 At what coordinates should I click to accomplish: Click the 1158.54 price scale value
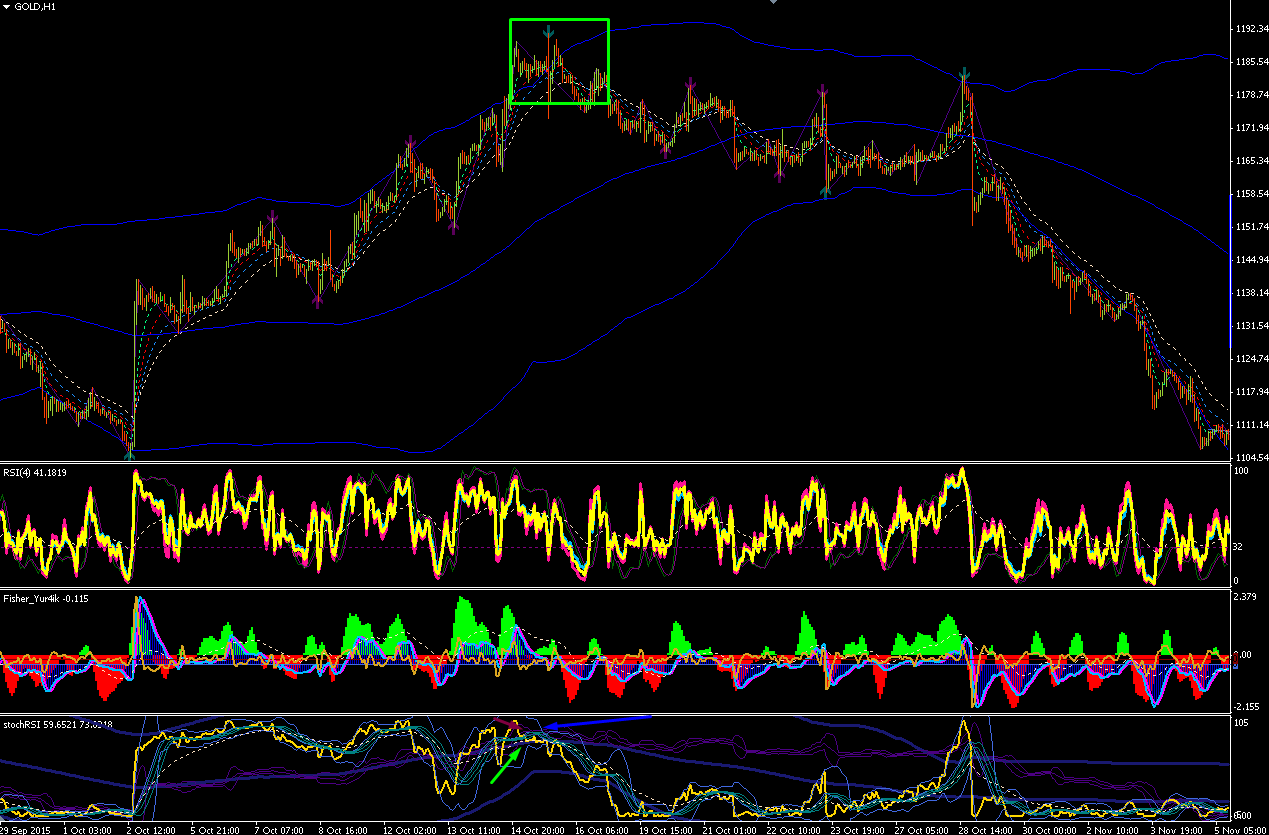[1251, 194]
